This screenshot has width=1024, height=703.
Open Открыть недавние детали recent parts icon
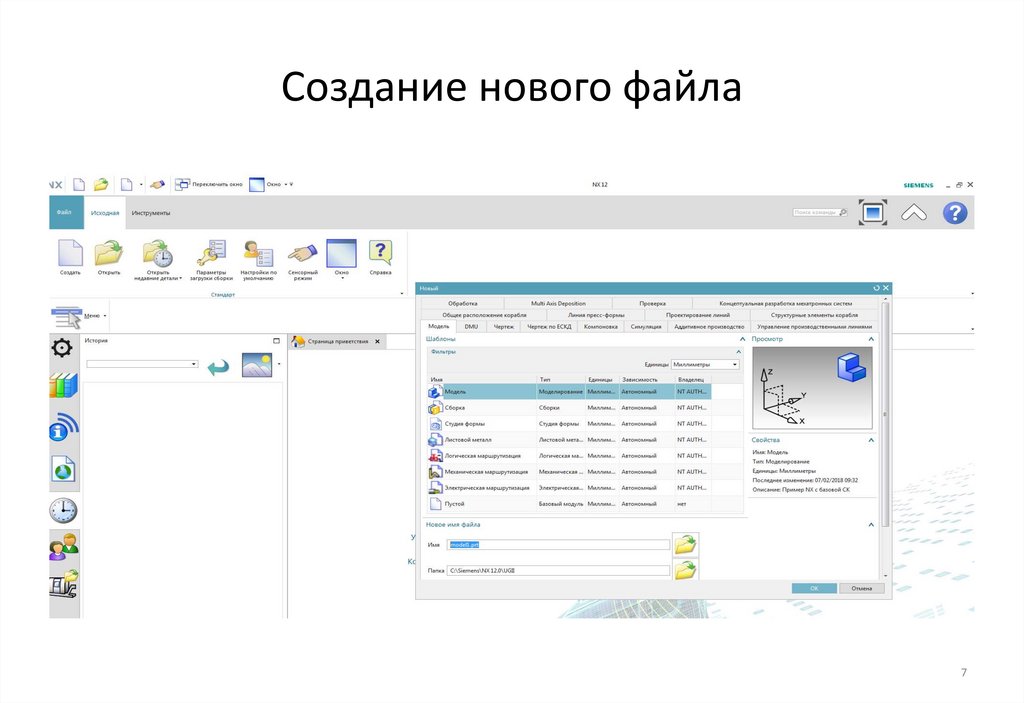(157, 253)
